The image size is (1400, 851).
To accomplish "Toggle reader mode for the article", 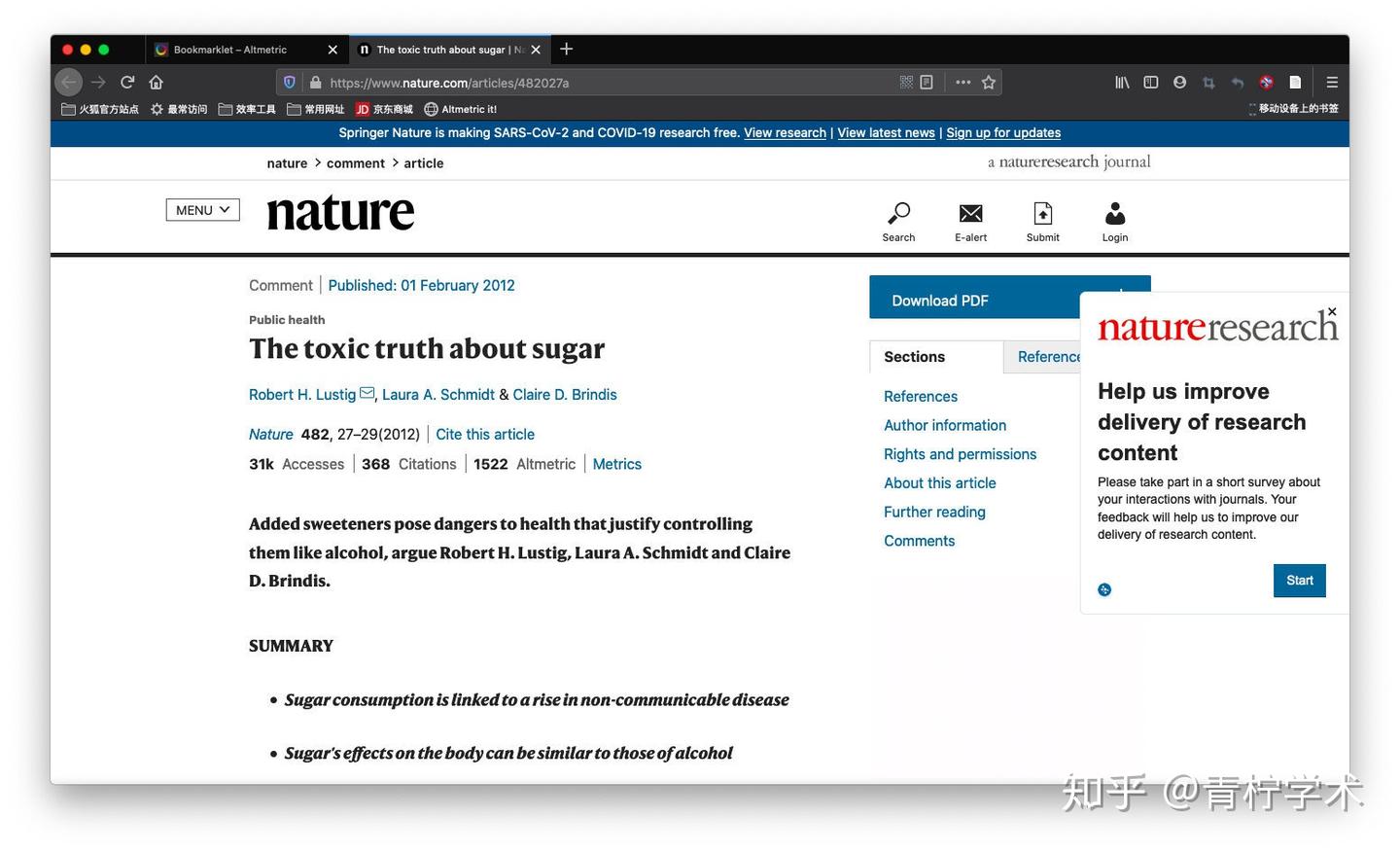I will pos(926,82).
